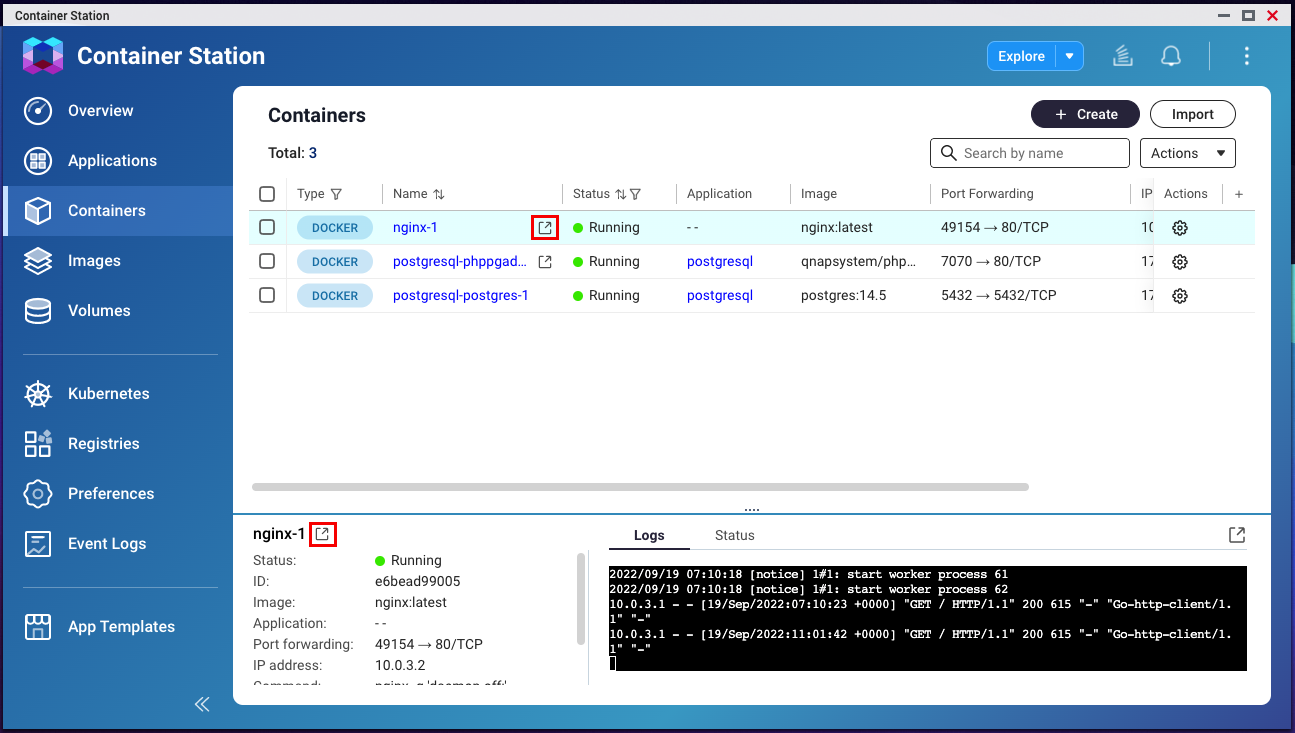Sort containers by Name
Screen dimensions: 1295x733
tap(439, 194)
